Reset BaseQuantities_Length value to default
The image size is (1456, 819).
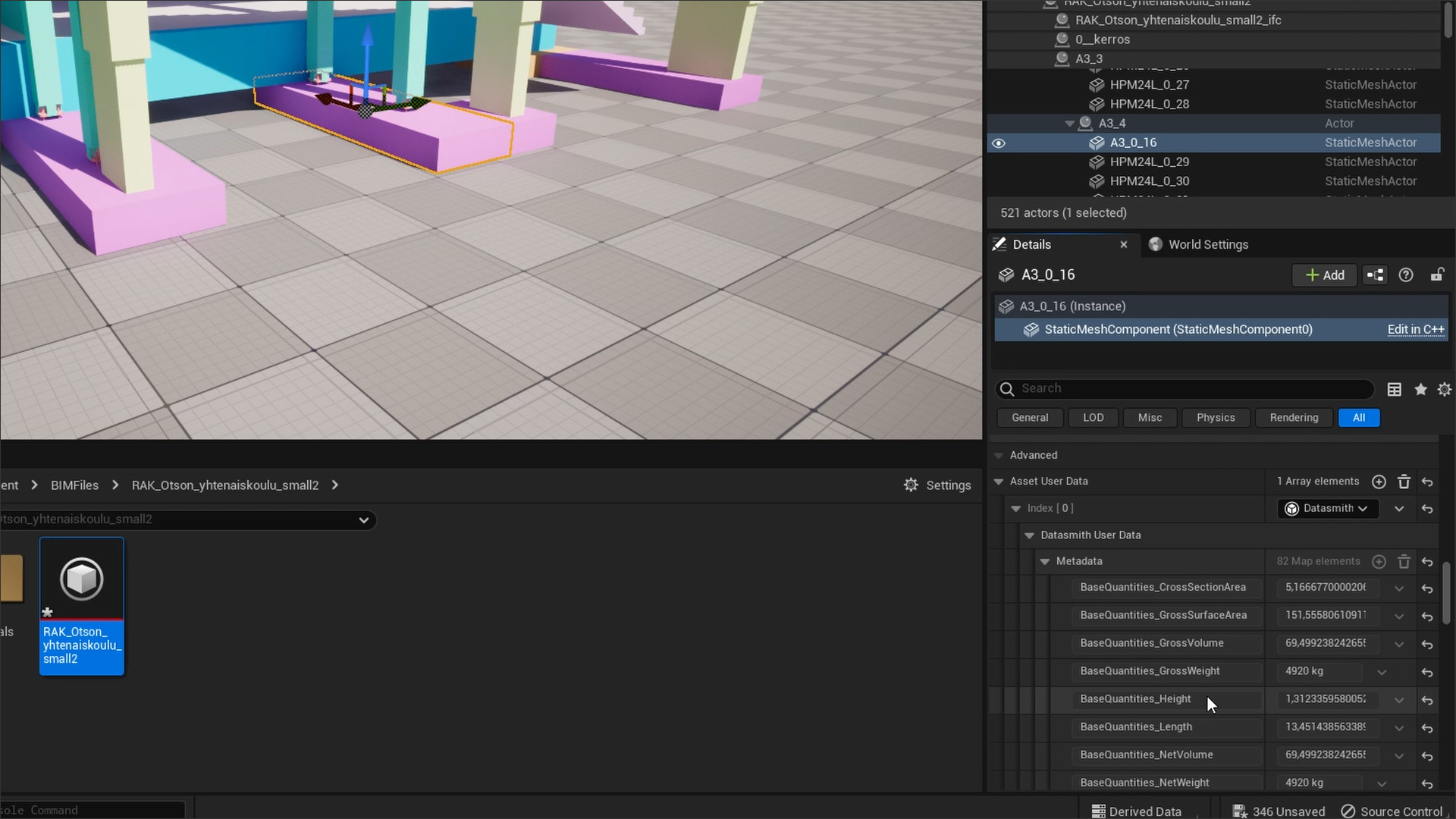[x=1427, y=729]
